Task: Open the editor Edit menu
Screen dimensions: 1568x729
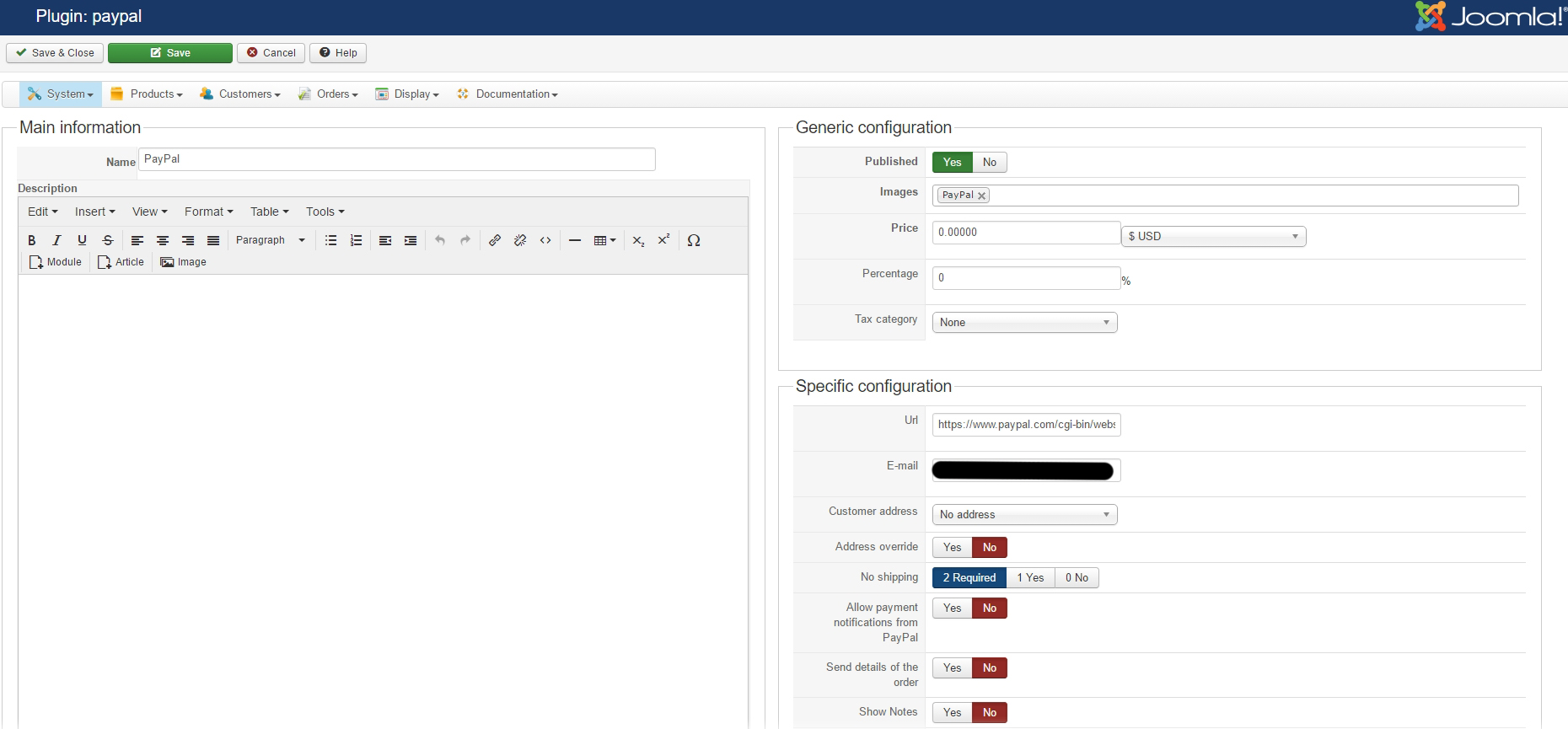Action: (x=43, y=212)
